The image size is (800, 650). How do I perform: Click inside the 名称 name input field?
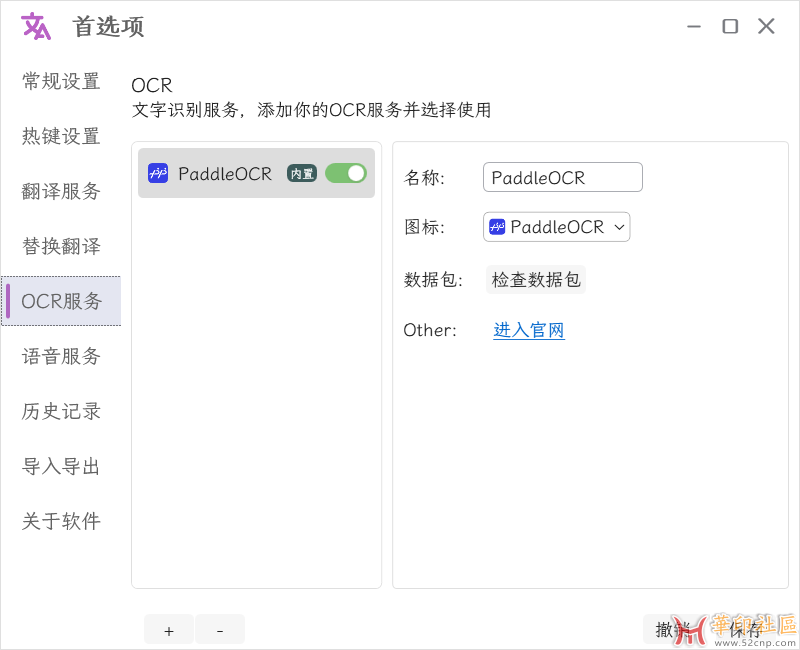562,177
